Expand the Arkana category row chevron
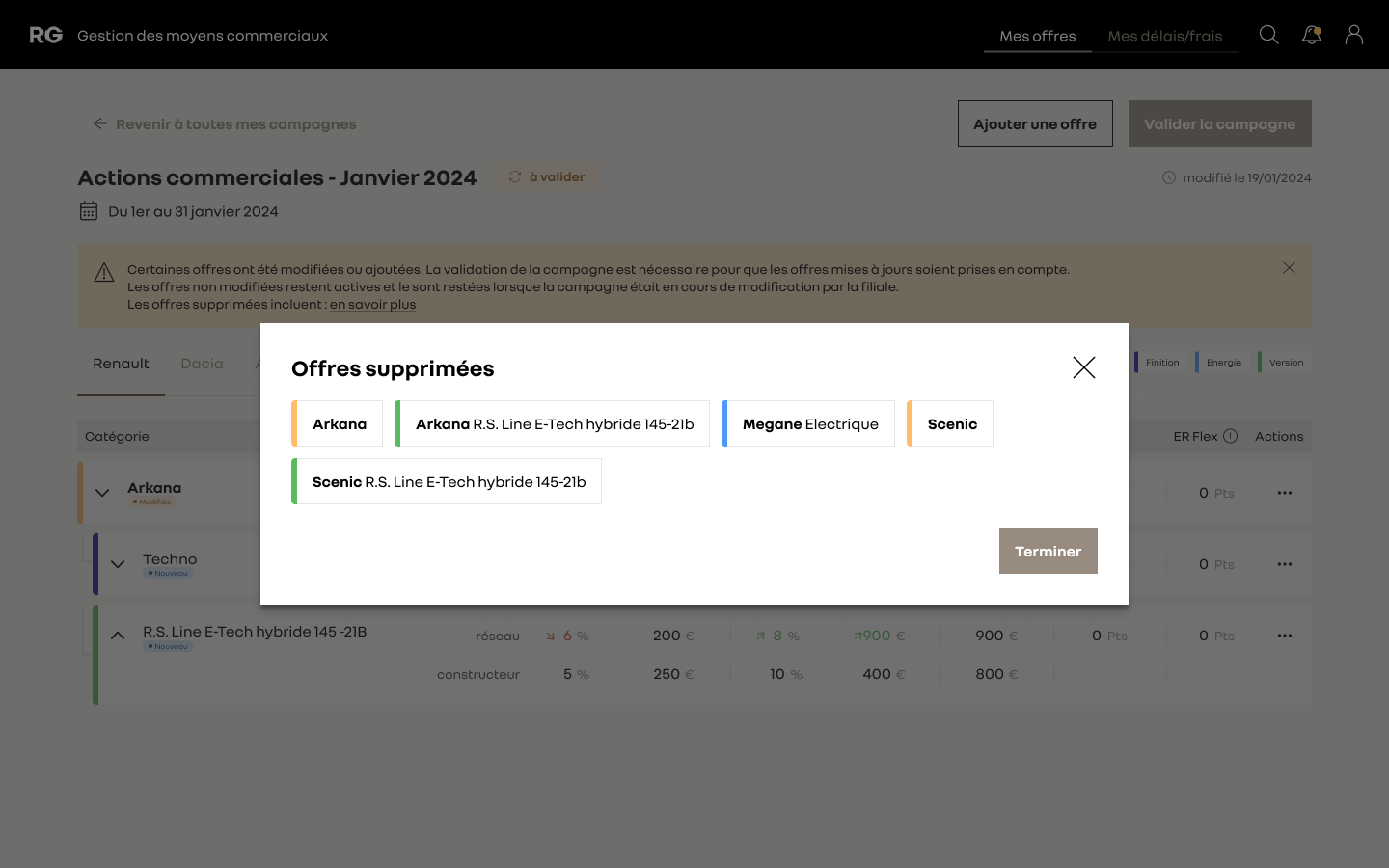Viewport: 1389px width, 868px height. (102, 493)
